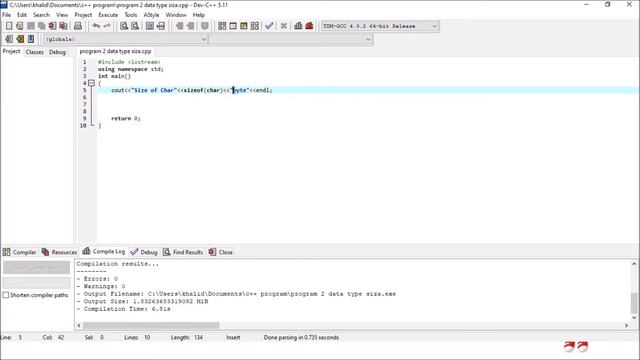Click the Toggle Bookmarks green icon
The height and width of the screenshot is (360, 640).
click(x=20, y=39)
